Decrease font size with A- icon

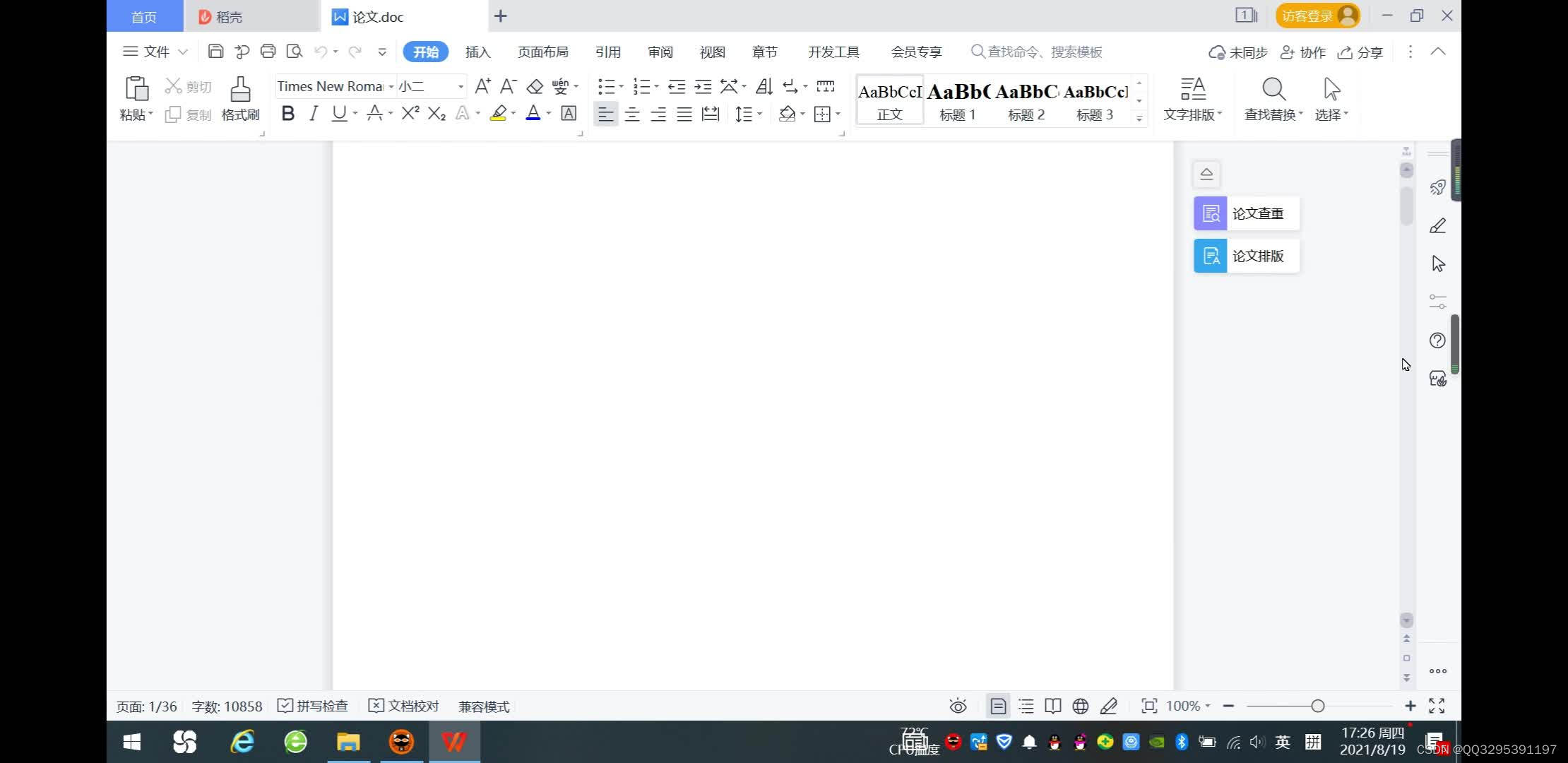click(509, 86)
